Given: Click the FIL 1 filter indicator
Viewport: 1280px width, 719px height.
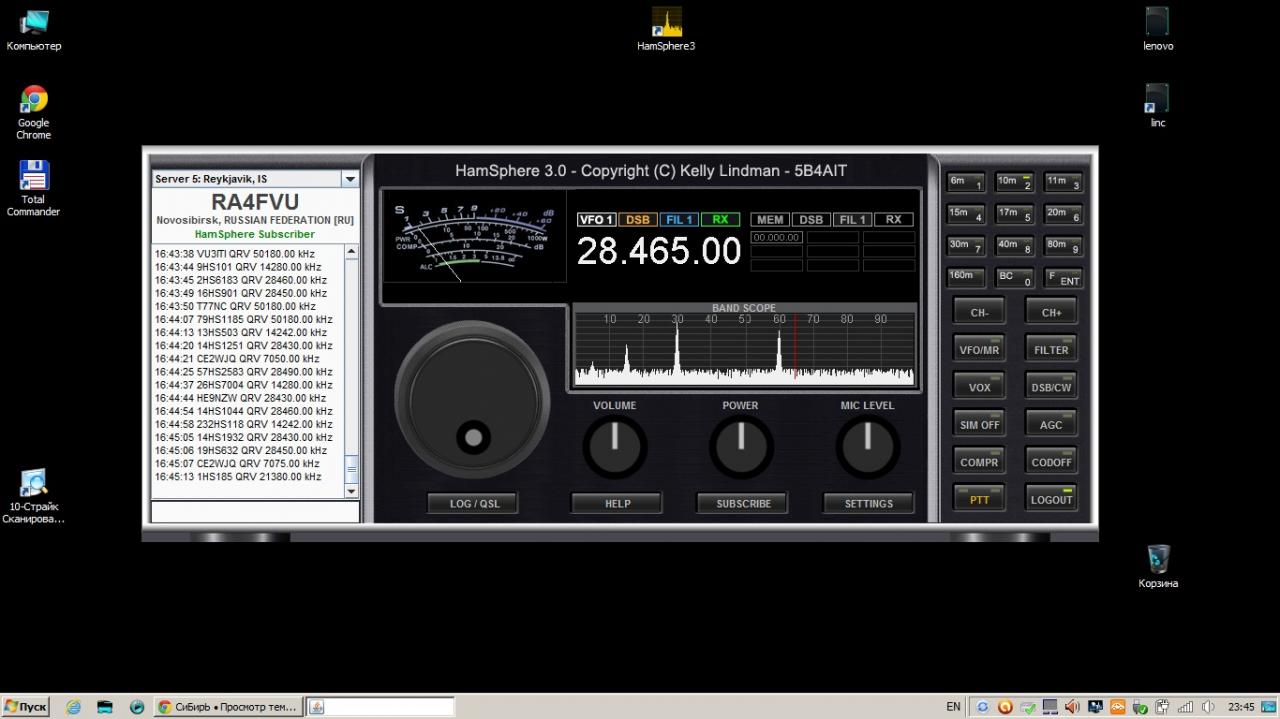Looking at the screenshot, I should tap(679, 220).
